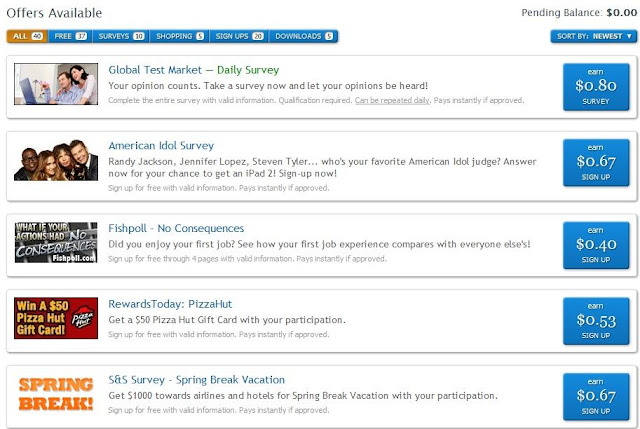Click the Pizza Hut gift card banner
This screenshot has height=429, width=640.
click(55, 317)
